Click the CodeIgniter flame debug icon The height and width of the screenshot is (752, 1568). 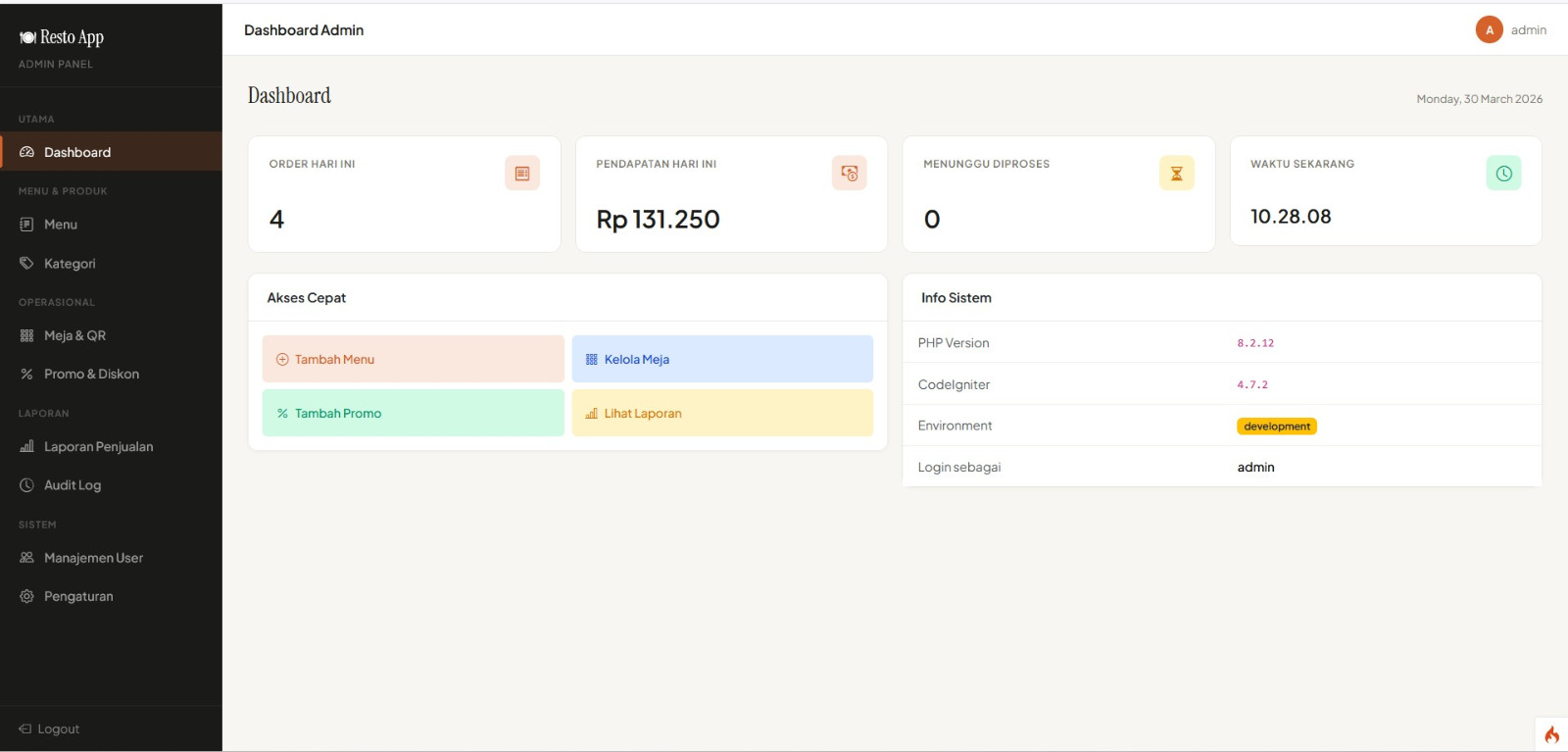pos(1551,734)
